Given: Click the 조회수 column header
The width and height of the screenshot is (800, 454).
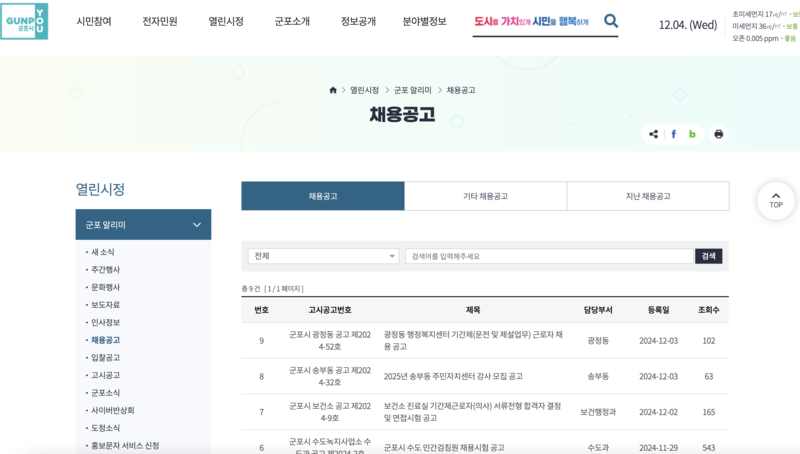Looking at the screenshot, I should (x=709, y=310).
